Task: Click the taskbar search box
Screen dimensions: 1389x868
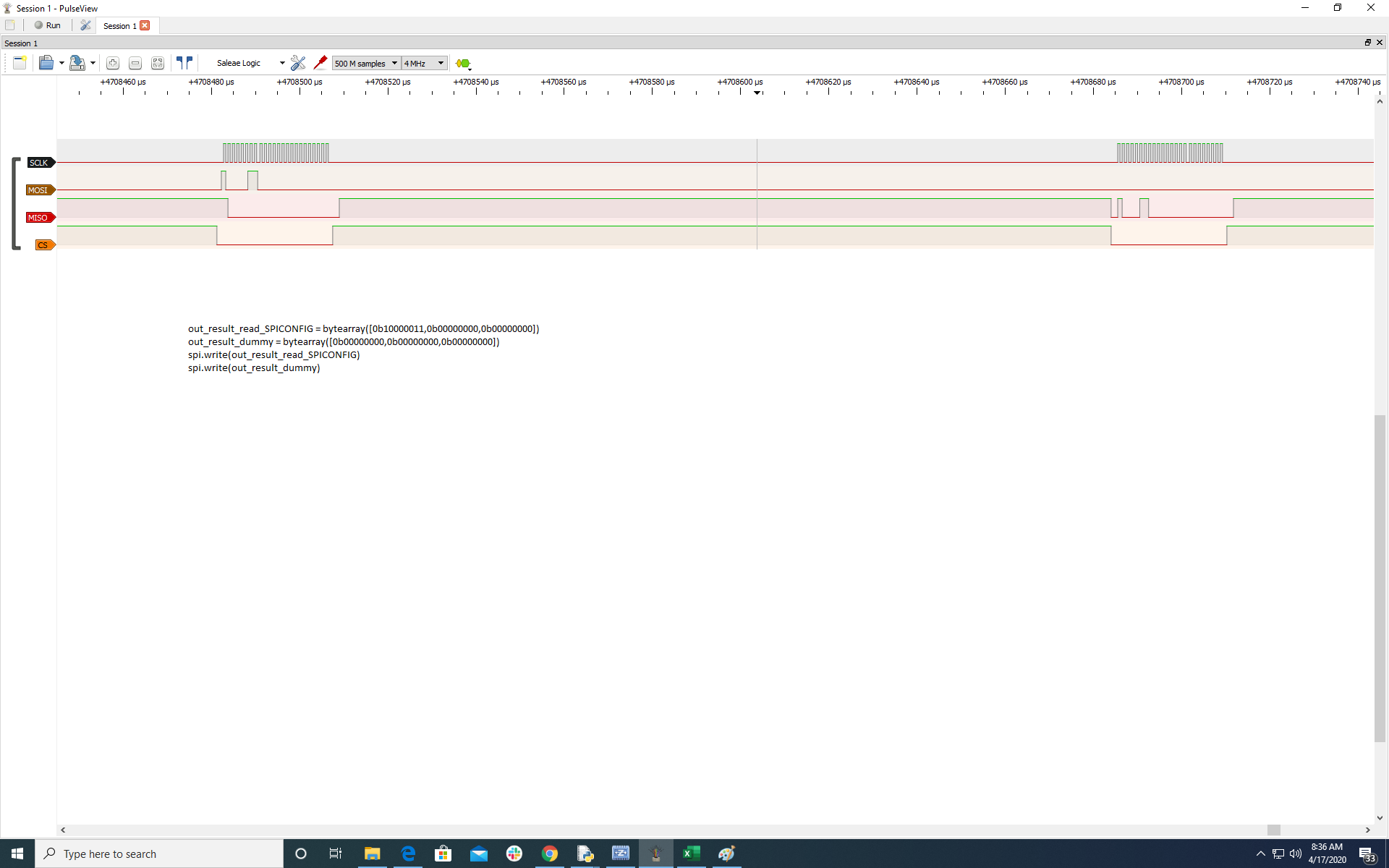Action: (159, 854)
